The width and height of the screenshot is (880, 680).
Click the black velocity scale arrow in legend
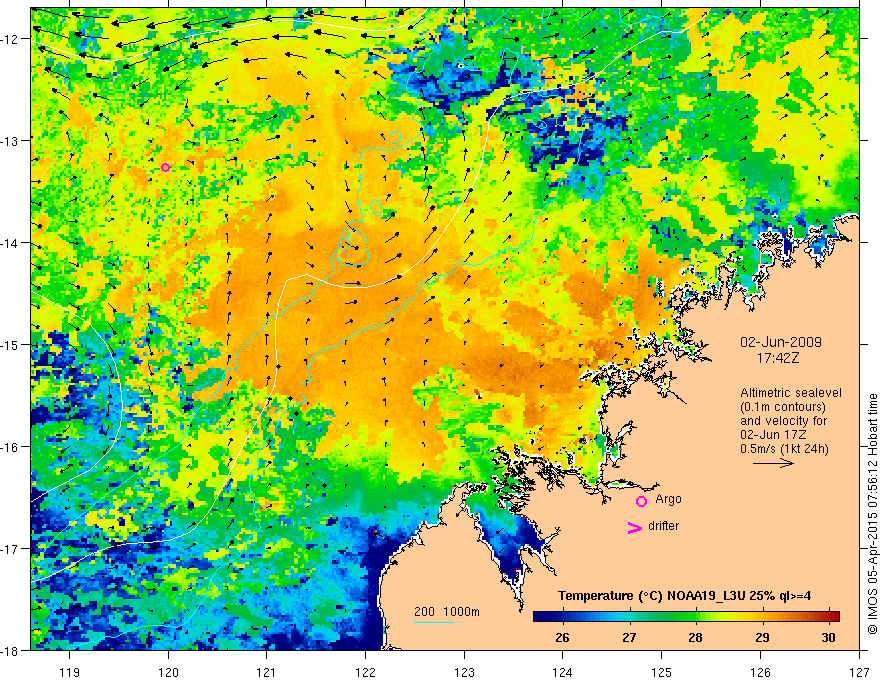coord(773,463)
